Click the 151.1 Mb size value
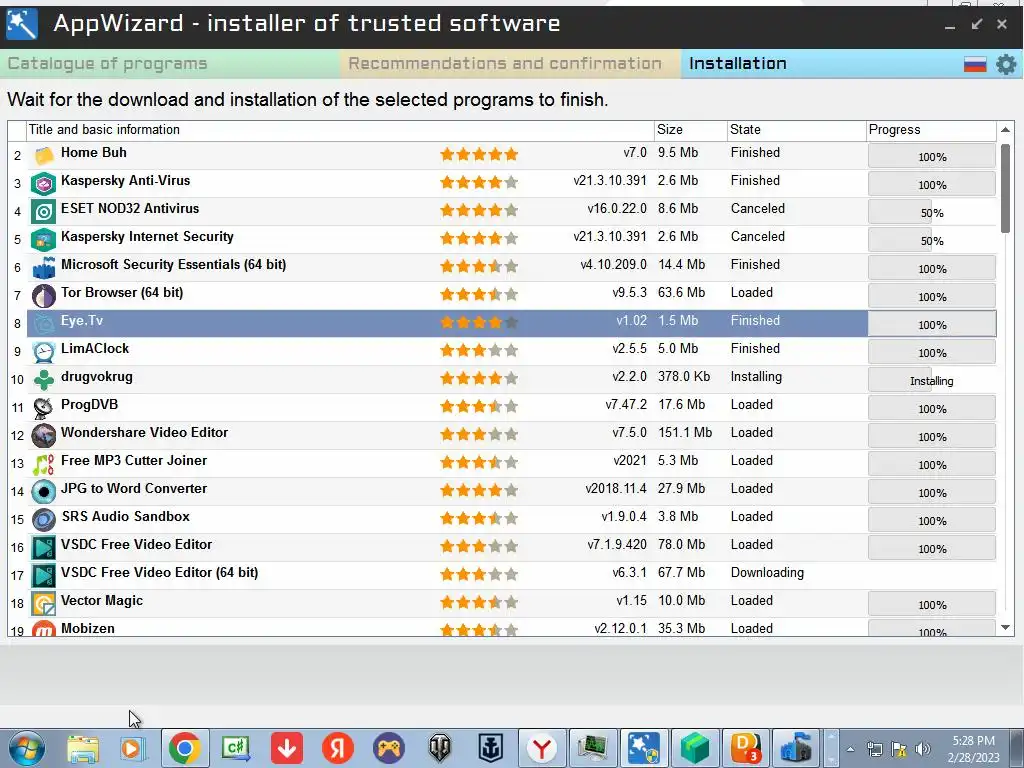This screenshot has width=1024, height=768. pos(685,433)
